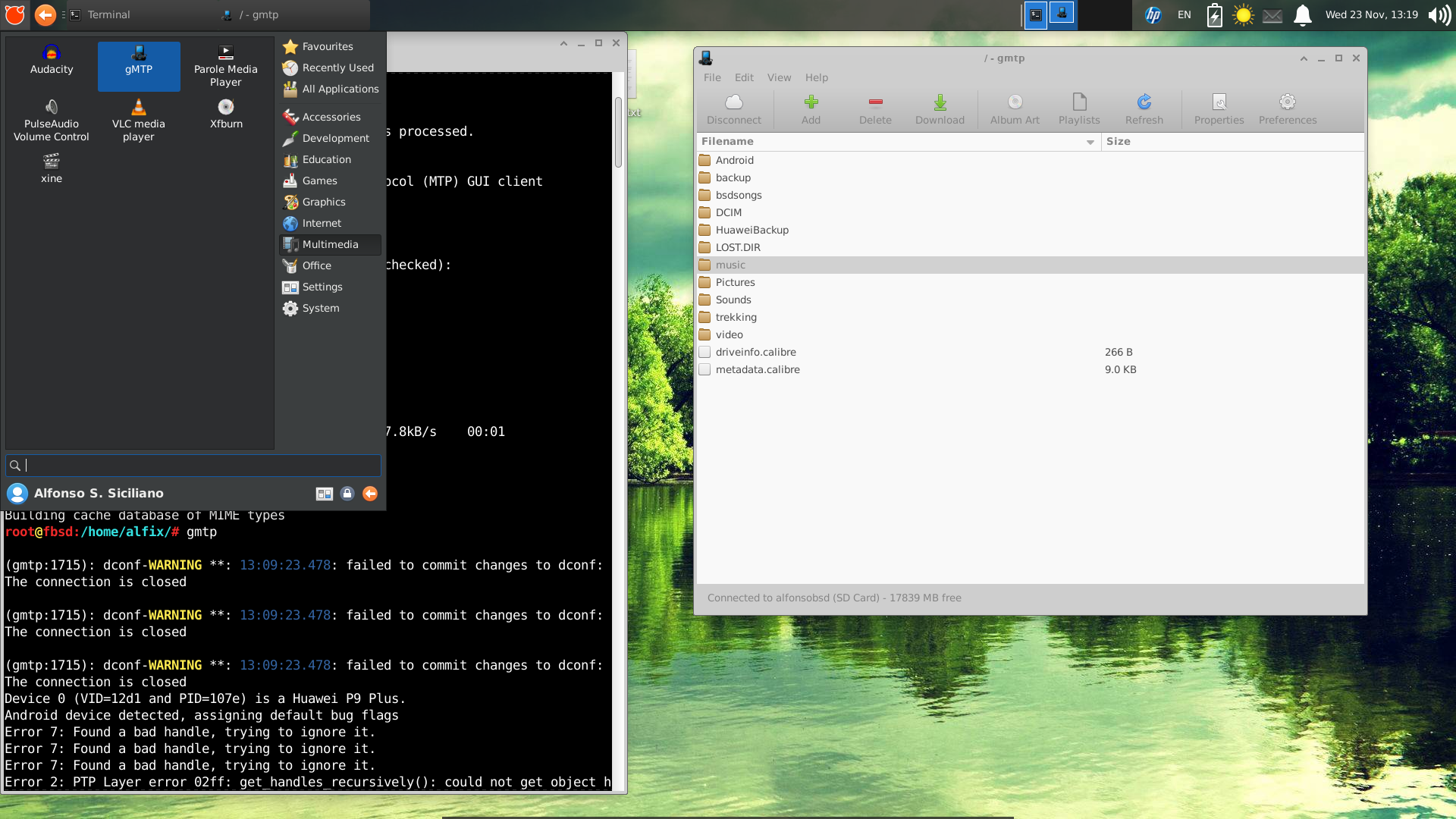The image size is (1456, 819).
Task: Open the Graphics category in app menu
Action: click(x=324, y=202)
